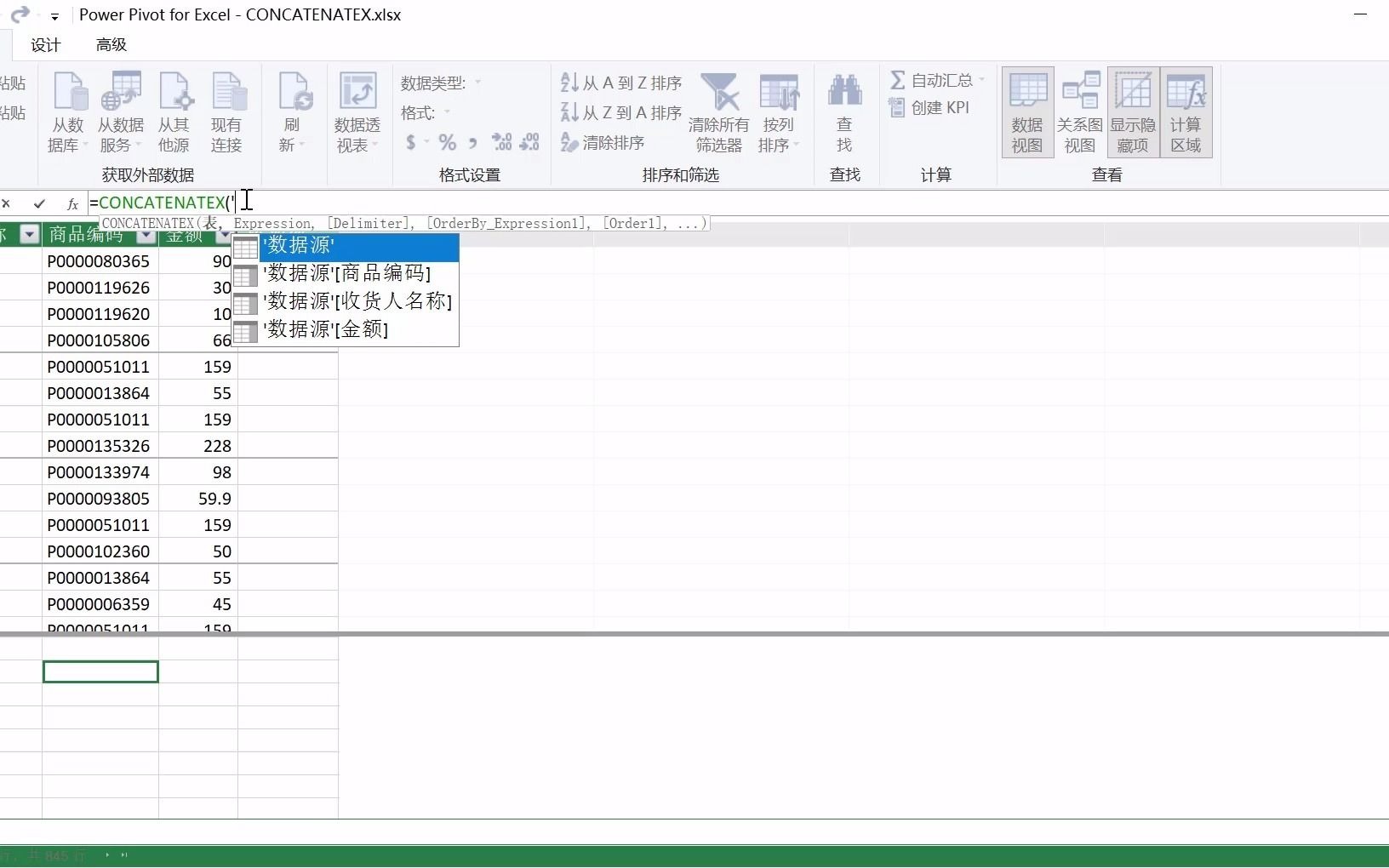
Task: Click From Other Sources icon
Action: pyautogui.click(x=174, y=112)
